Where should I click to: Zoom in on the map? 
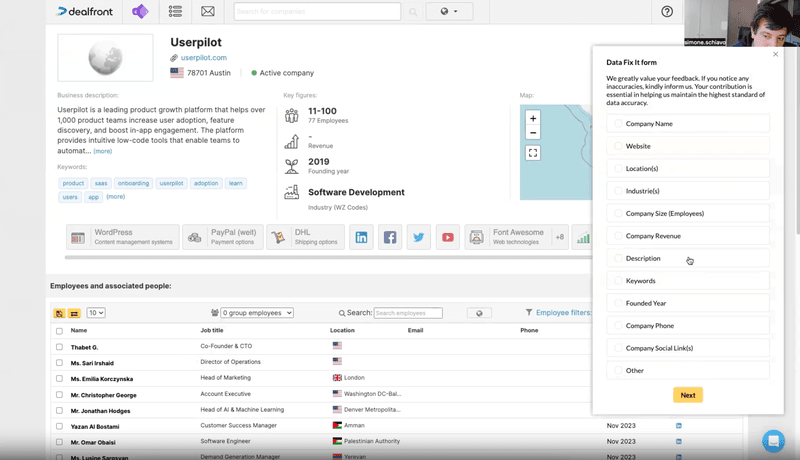[533, 118]
